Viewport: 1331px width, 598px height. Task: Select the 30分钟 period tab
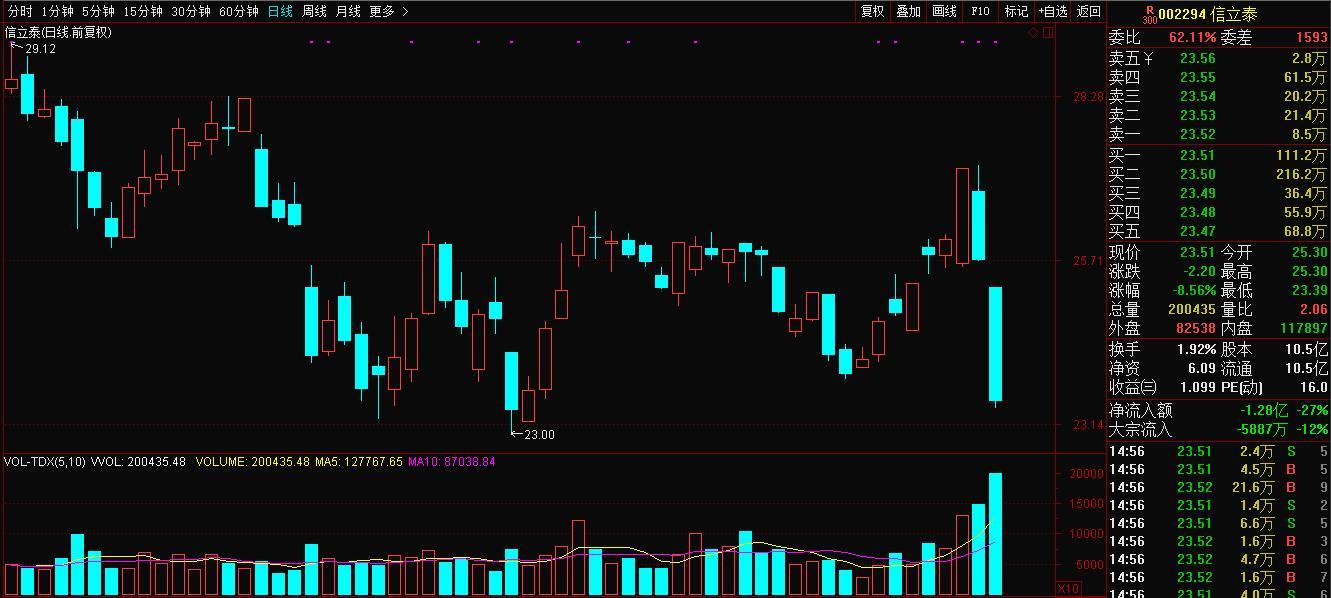click(x=191, y=11)
